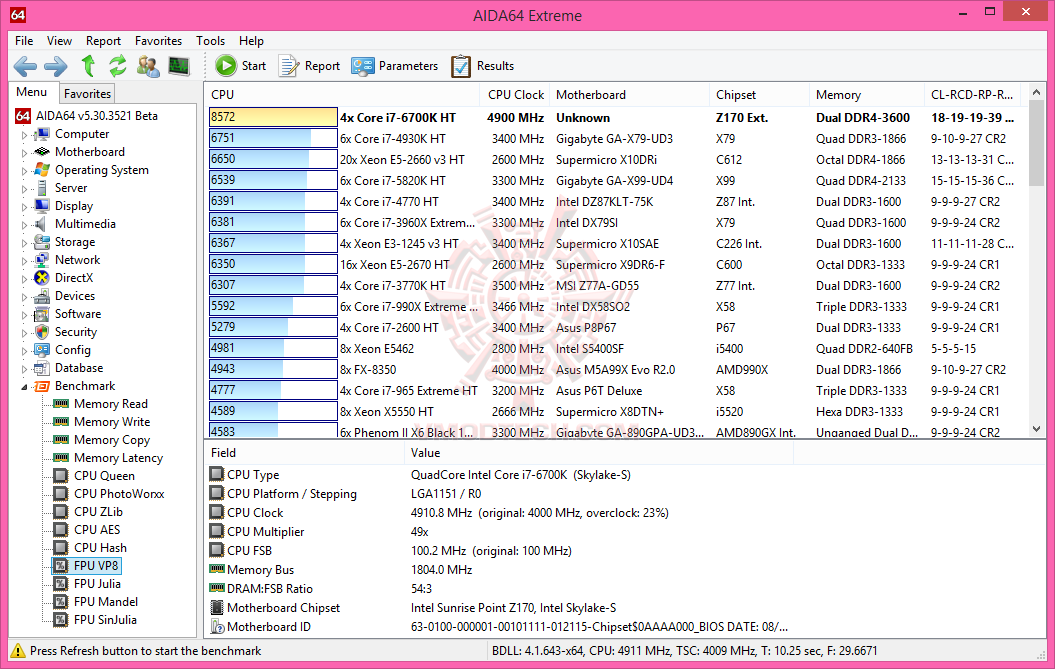Screen dimensions: 1055x669
Task: Click the green Up arrow icon
Action: click(x=88, y=66)
